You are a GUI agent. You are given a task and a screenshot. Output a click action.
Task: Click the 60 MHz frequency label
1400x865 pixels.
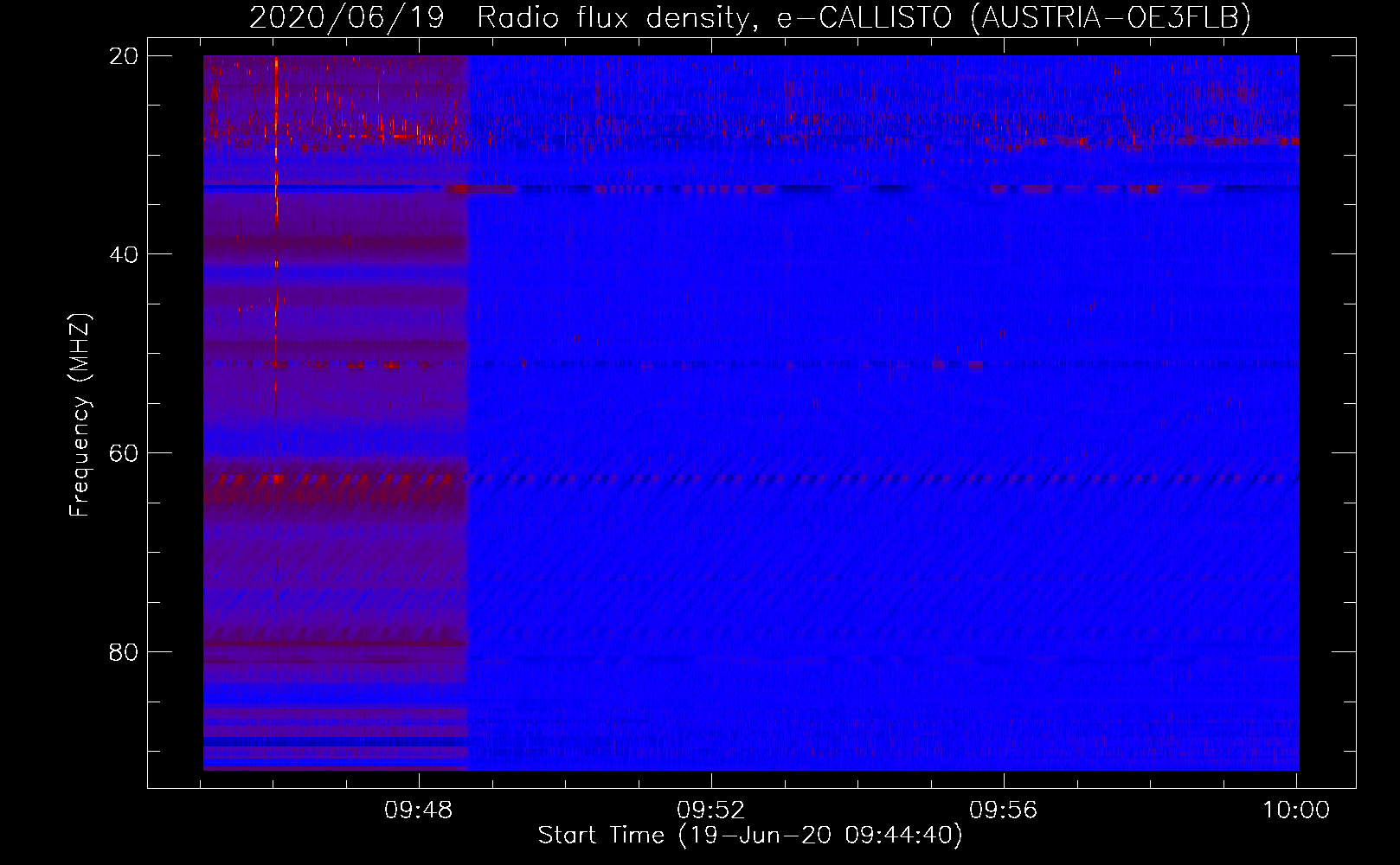(x=124, y=453)
